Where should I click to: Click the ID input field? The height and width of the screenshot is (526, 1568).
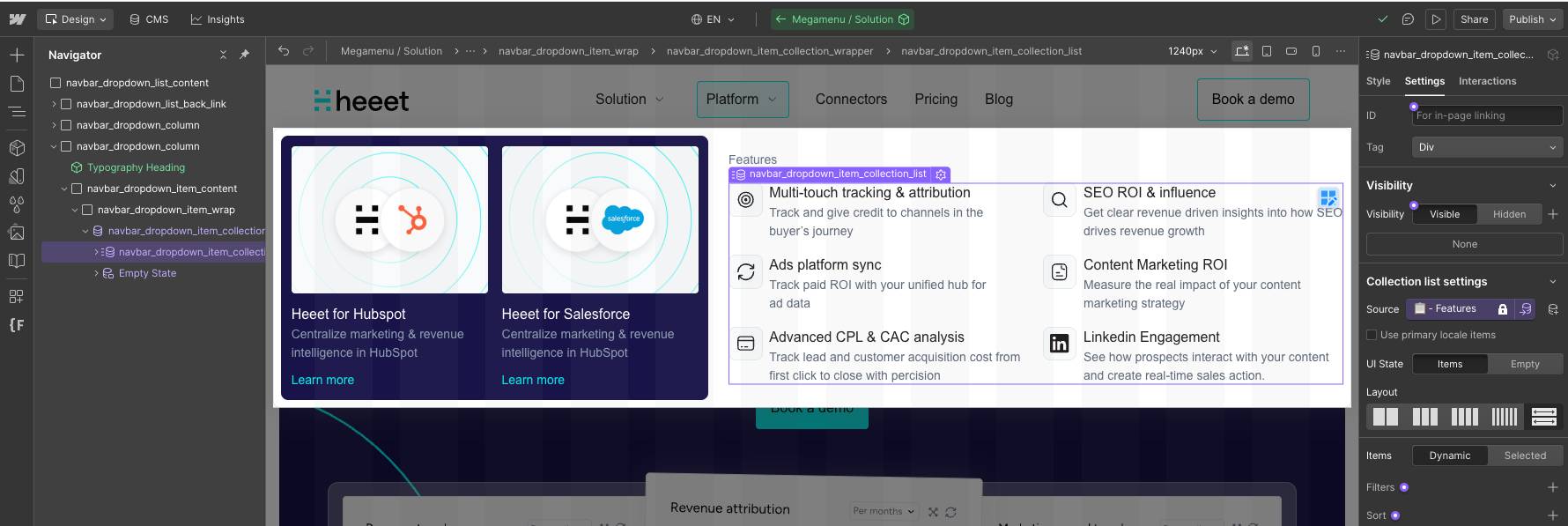[1487, 115]
